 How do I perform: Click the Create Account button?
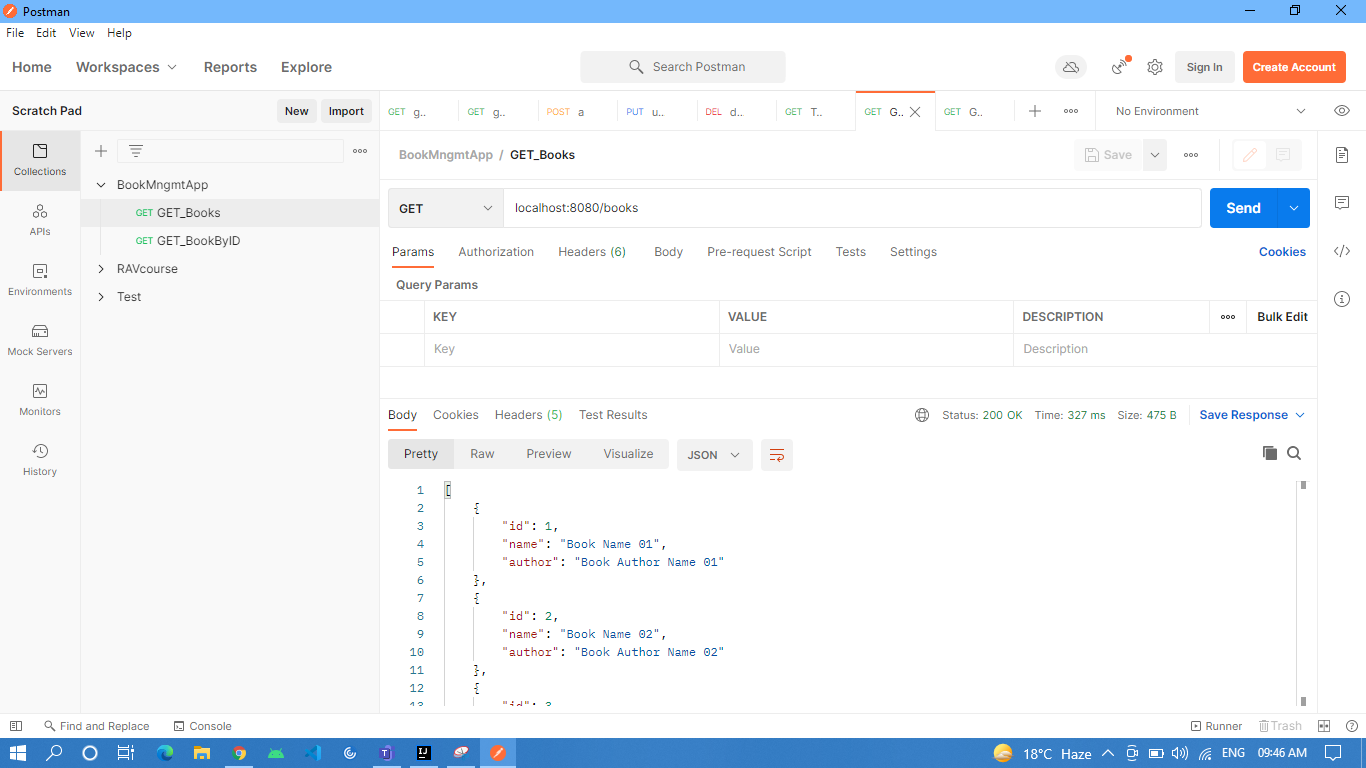[1294, 67]
